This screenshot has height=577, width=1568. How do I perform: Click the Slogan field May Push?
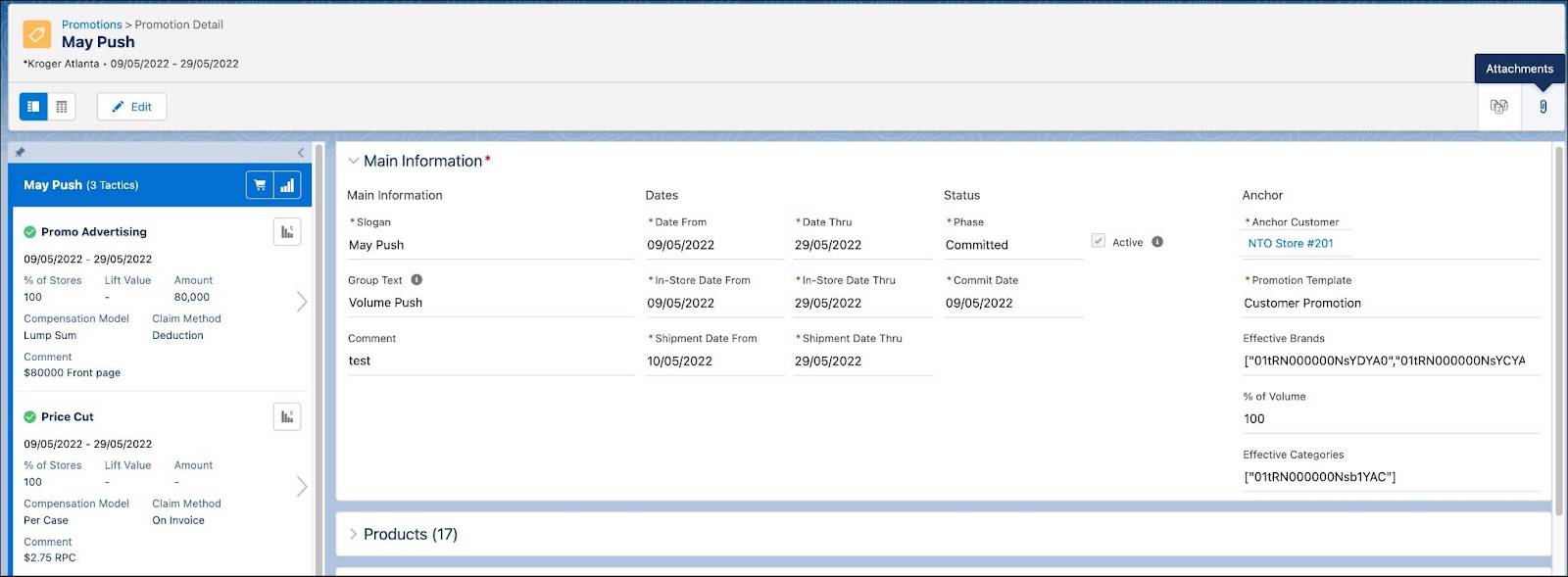point(490,246)
